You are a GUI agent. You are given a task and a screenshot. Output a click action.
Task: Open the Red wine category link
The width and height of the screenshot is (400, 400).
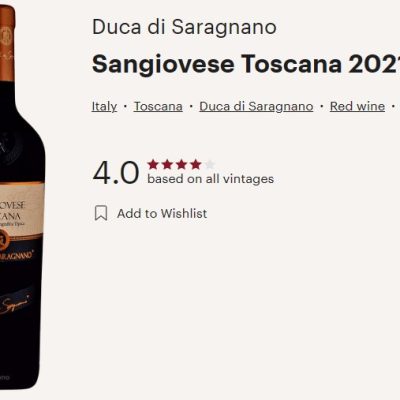357,107
